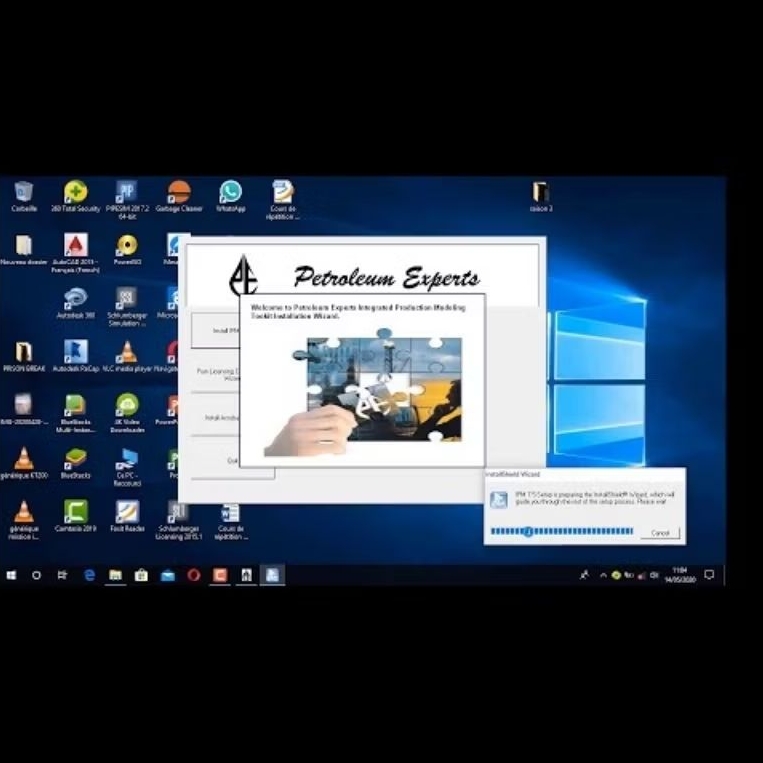The image size is (763, 763).
Task: Switch to InstallShield installer taskbar item
Action: coord(272,575)
